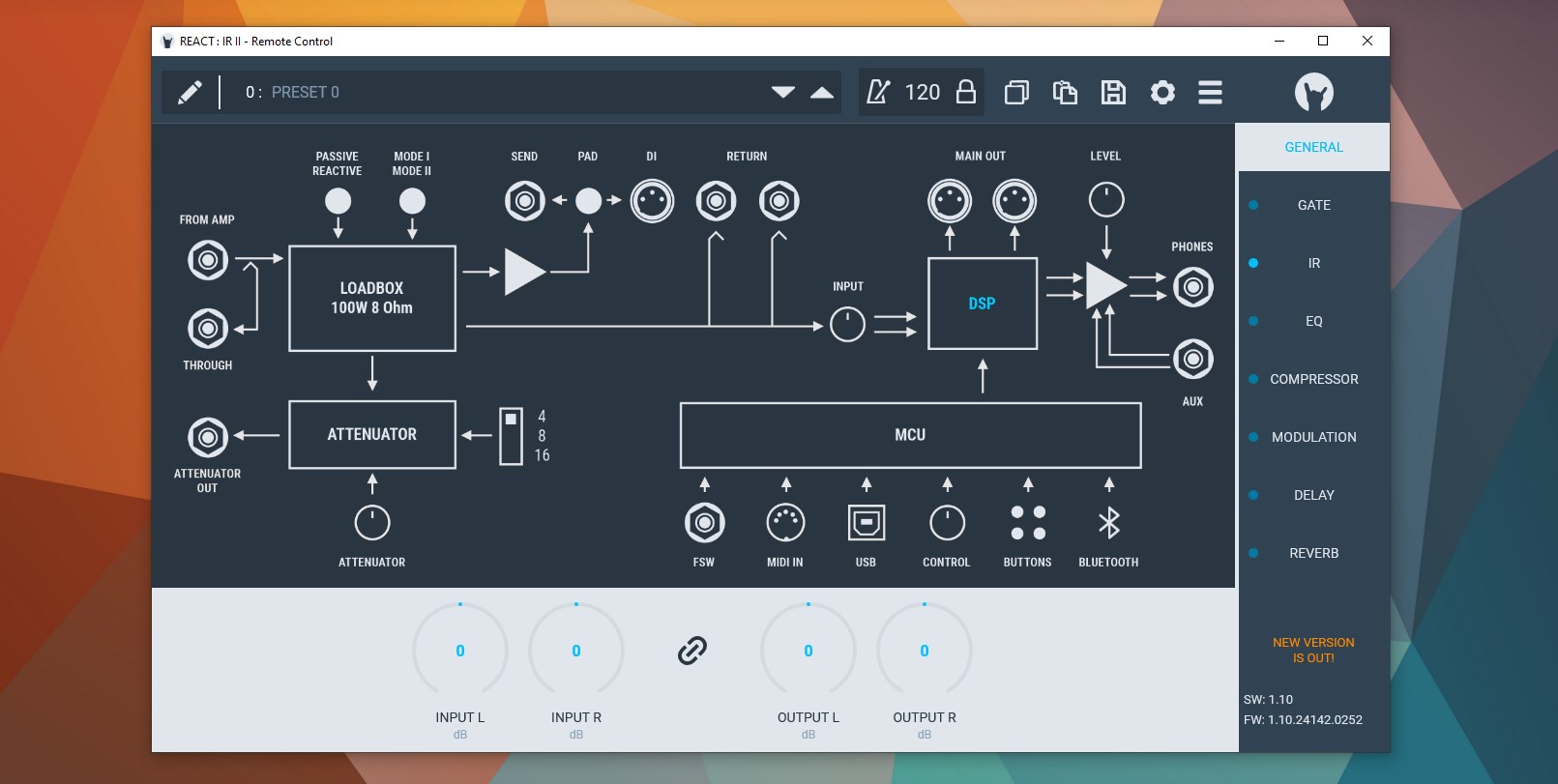Toggle the GATE enable dot
Screen dimensions: 1558x784
[1253, 205]
